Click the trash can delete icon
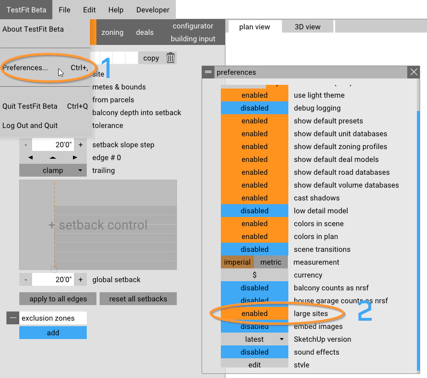The width and height of the screenshot is (427, 378). click(x=170, y=58)
